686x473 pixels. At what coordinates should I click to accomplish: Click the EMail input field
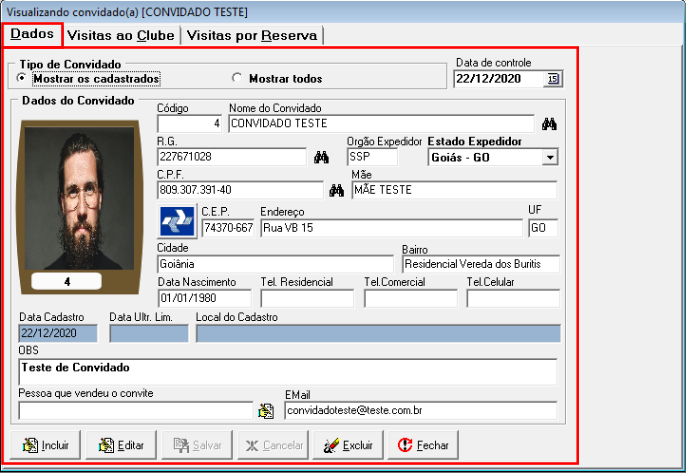420,410
